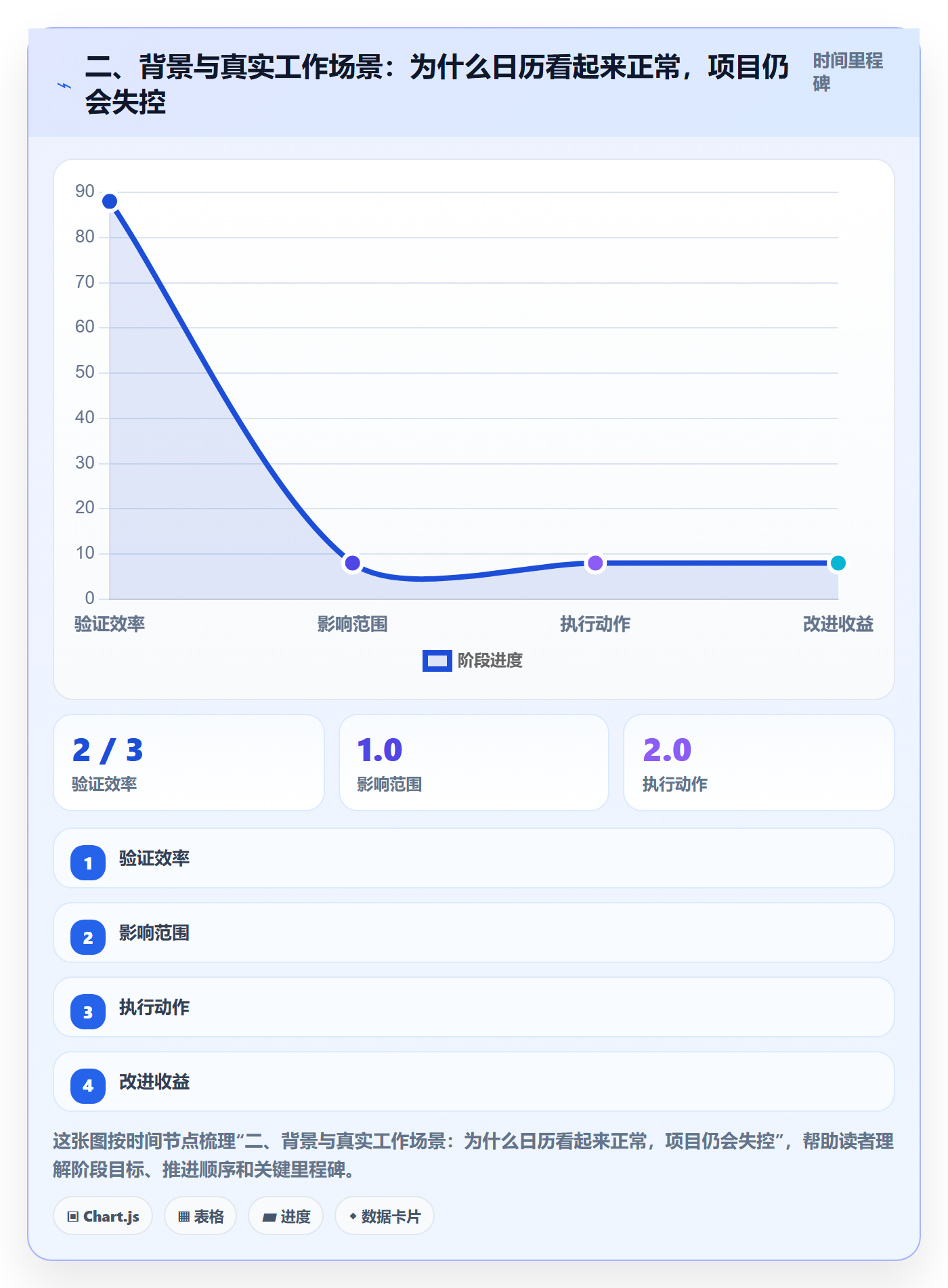Viewport: 948px width, 1288px height.
Task: Open the 2.0 执行动作 stat card
Action: [759, 763]
